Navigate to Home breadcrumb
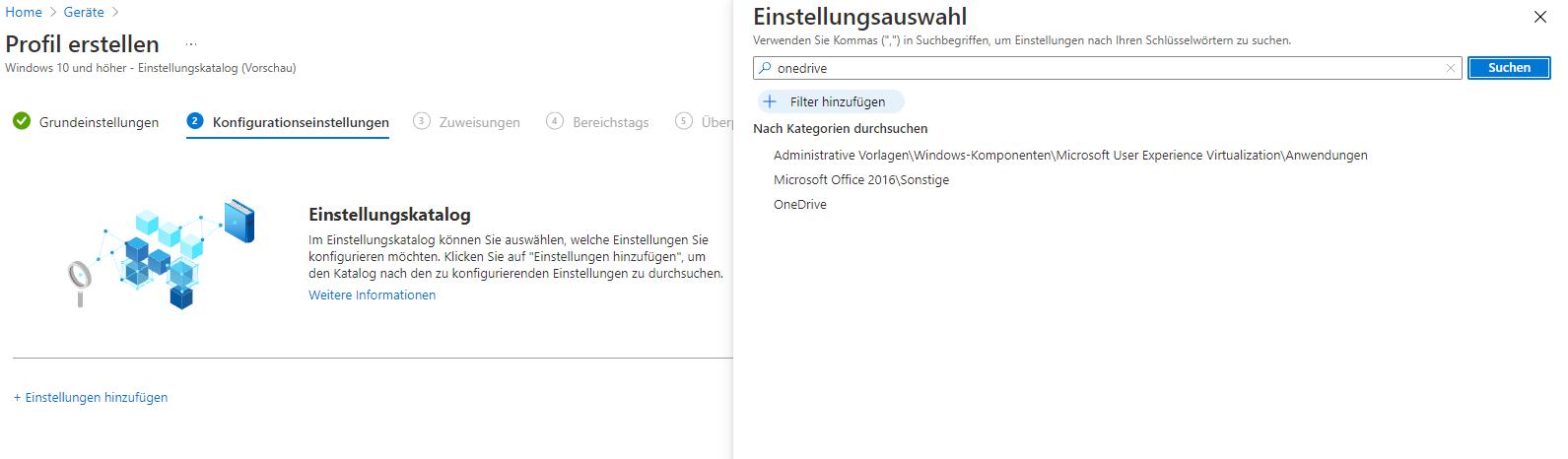Image resolution: width=1568 pixels, height=459 pixels. click(x=24, y=12)
